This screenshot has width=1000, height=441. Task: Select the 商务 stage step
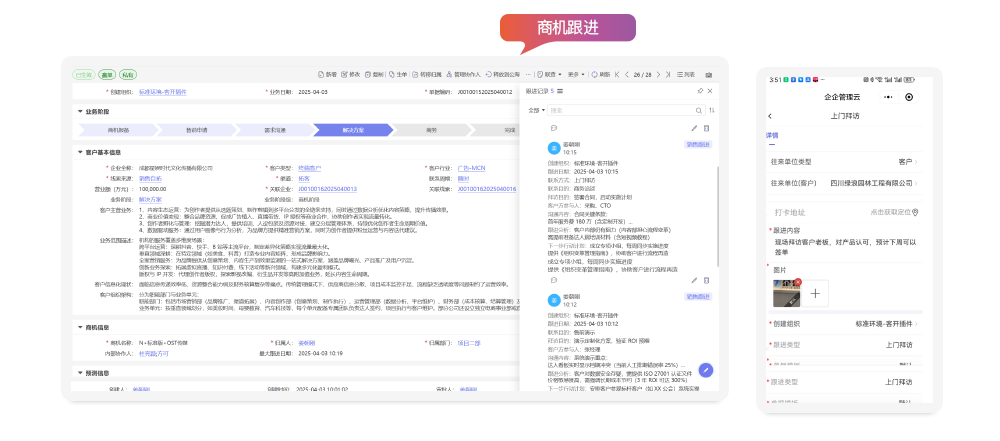pyautogui.click(x=431, y=130)
